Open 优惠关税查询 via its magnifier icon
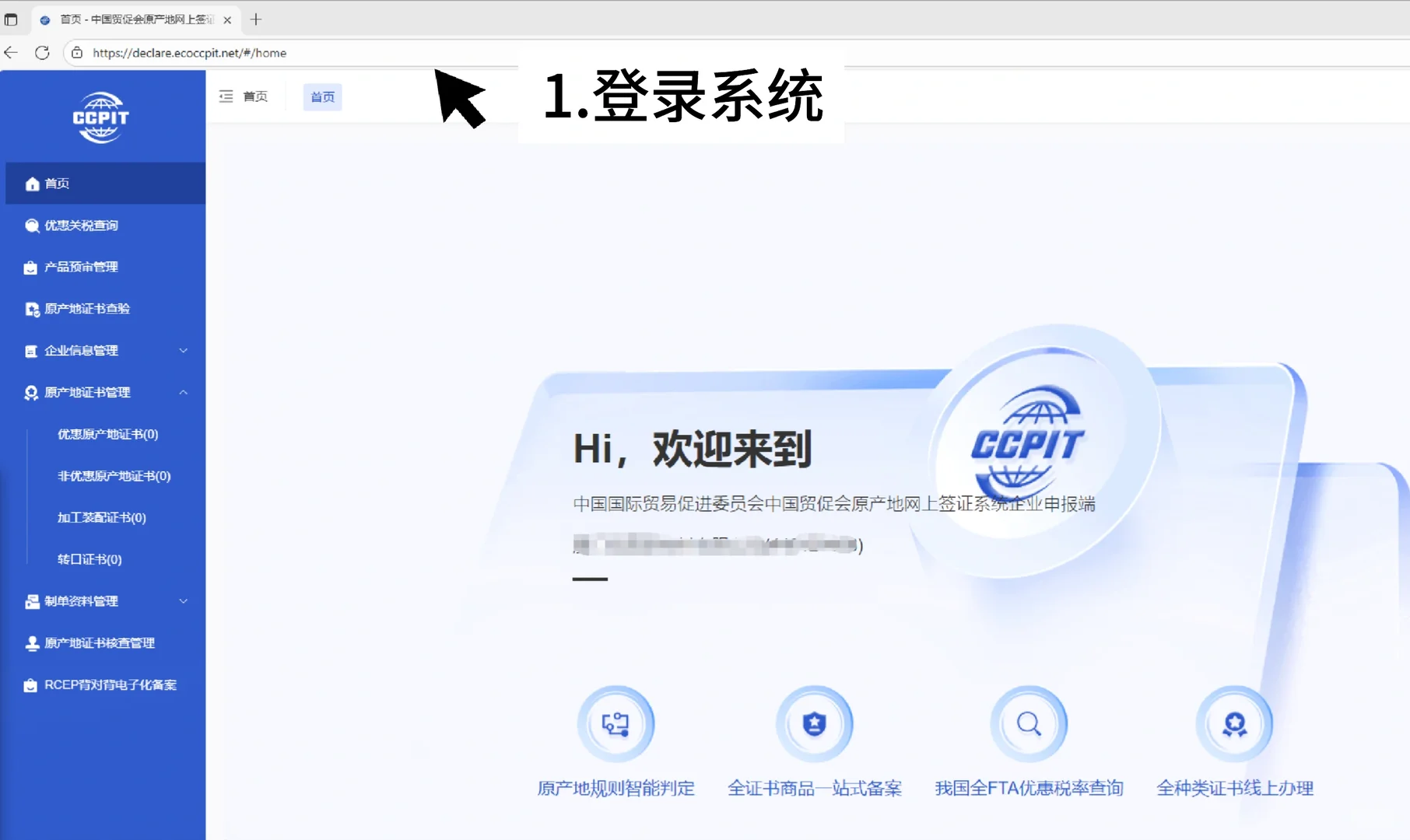1410x840 pixels. 31,225
